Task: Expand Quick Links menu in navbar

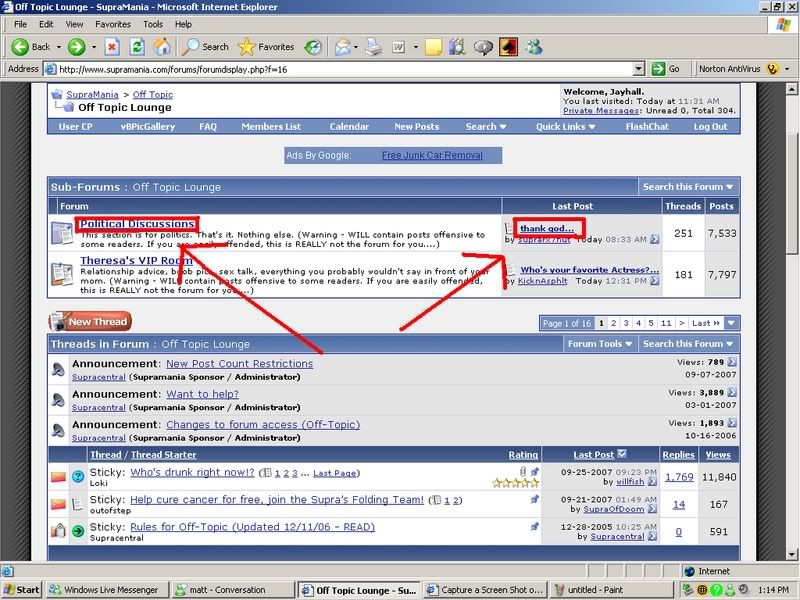Action: coord(565,127)
